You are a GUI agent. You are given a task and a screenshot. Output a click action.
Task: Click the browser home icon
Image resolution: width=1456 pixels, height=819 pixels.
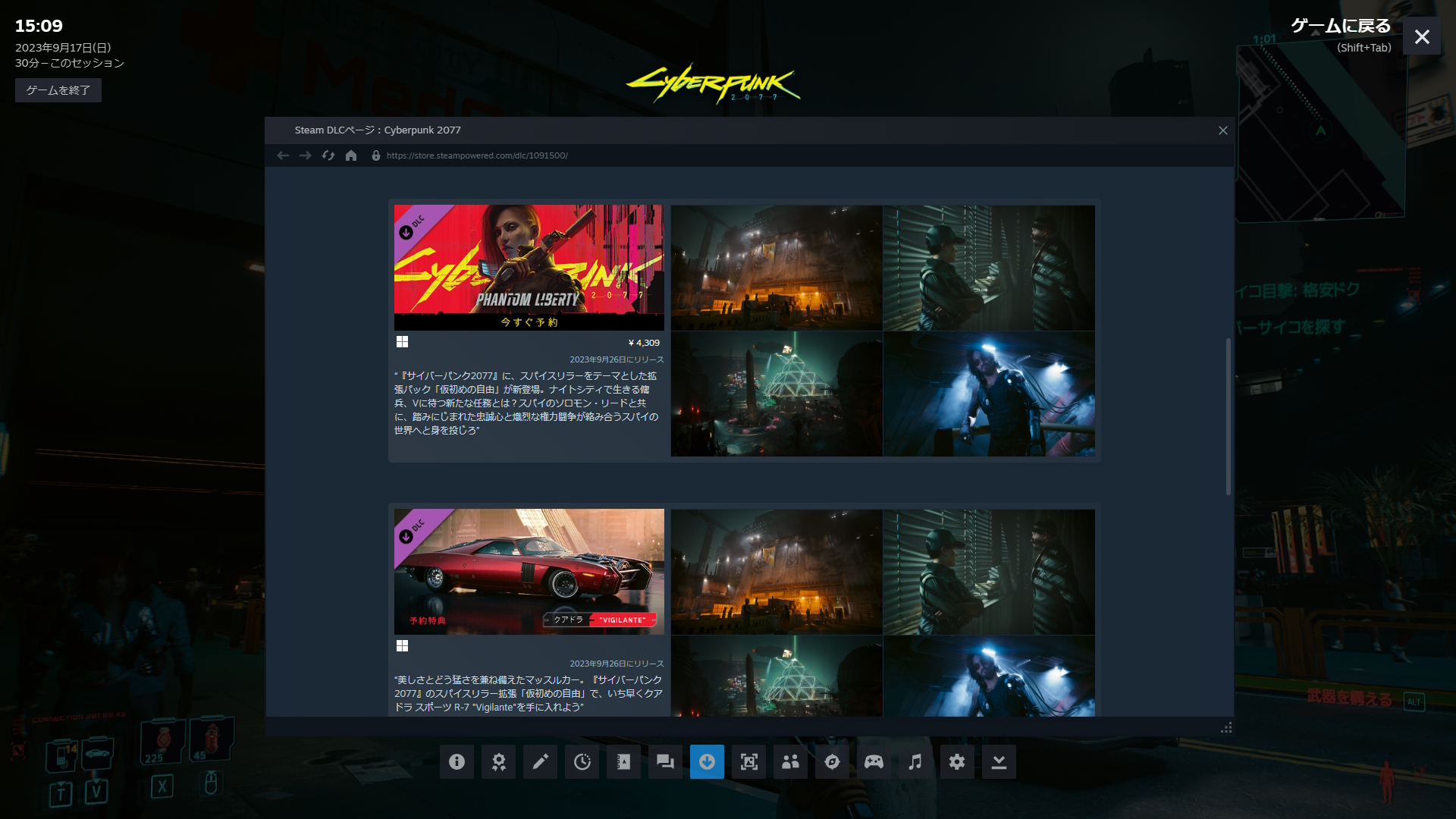(350, 155)
